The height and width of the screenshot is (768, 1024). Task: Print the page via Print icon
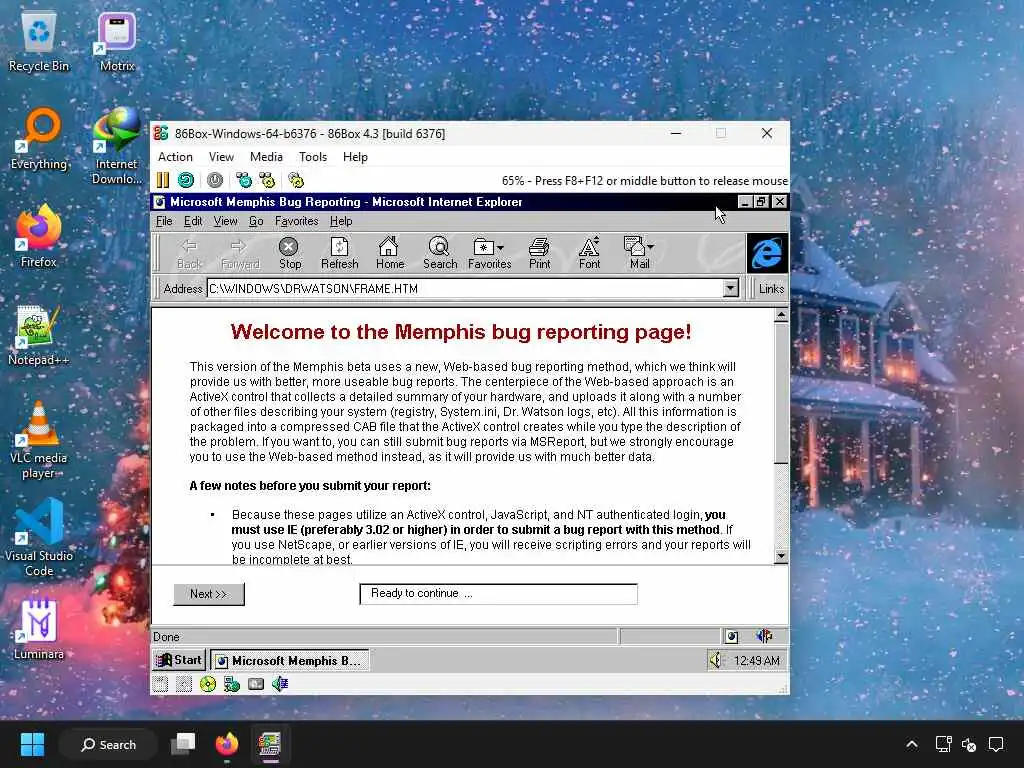pos(539,253)
